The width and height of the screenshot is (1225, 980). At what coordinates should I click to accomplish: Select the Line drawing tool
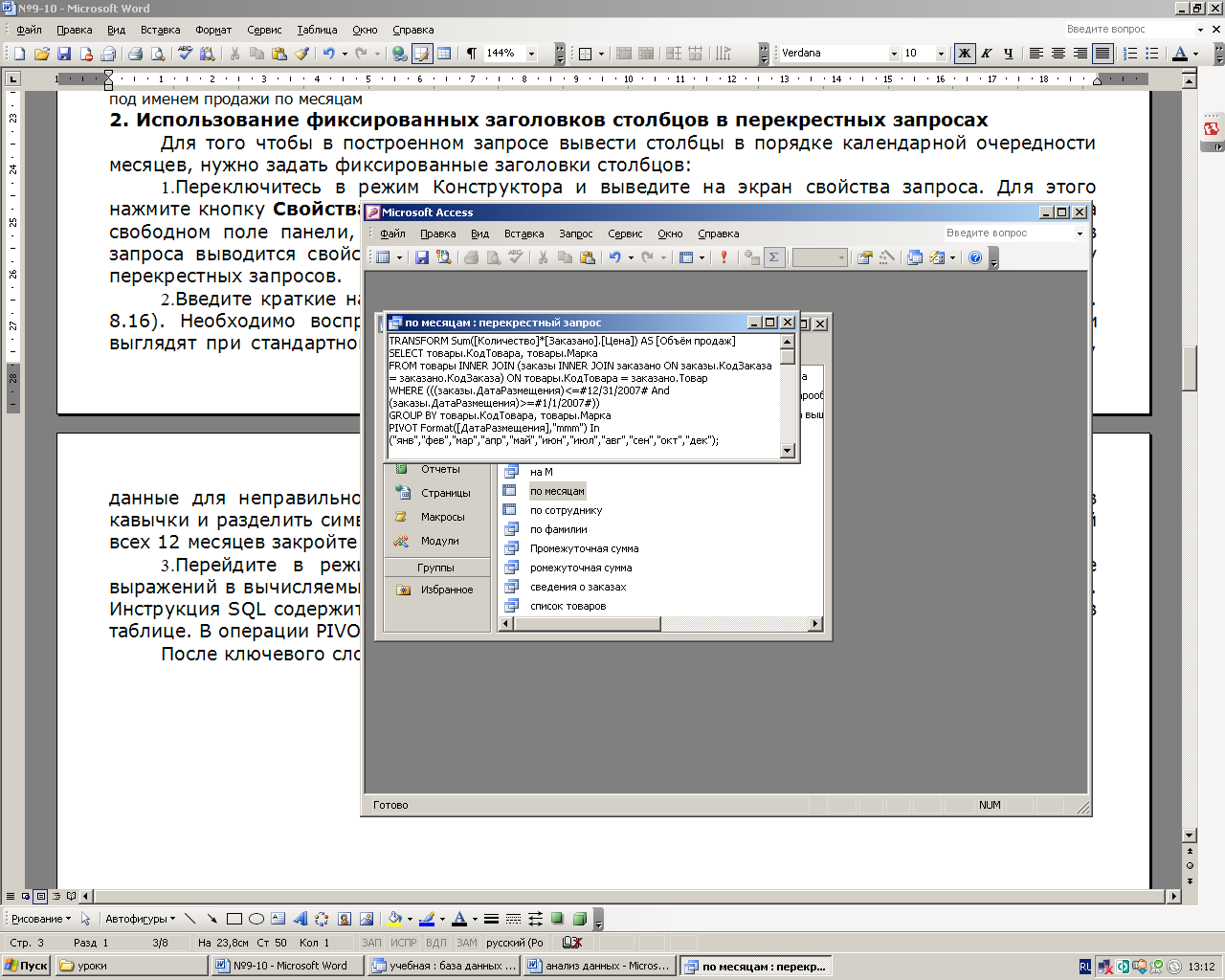click(x=189, y=919)
